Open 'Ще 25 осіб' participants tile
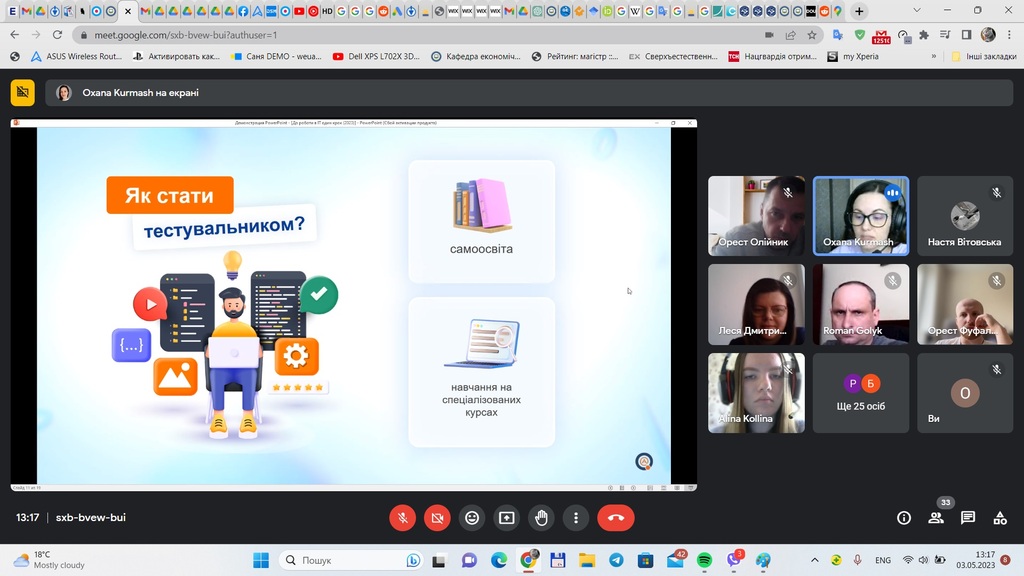The width and height of the screenshot is (1024, 576). [x=861, y=392]
